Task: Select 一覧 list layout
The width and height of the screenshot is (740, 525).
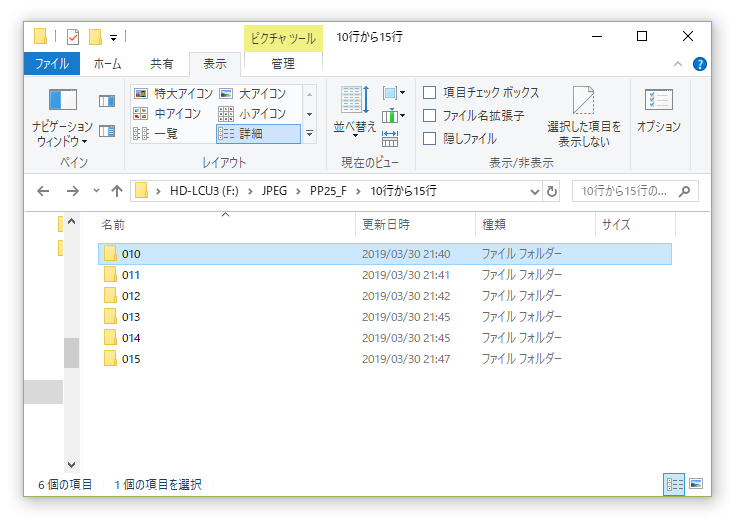Action: (173, 134)
